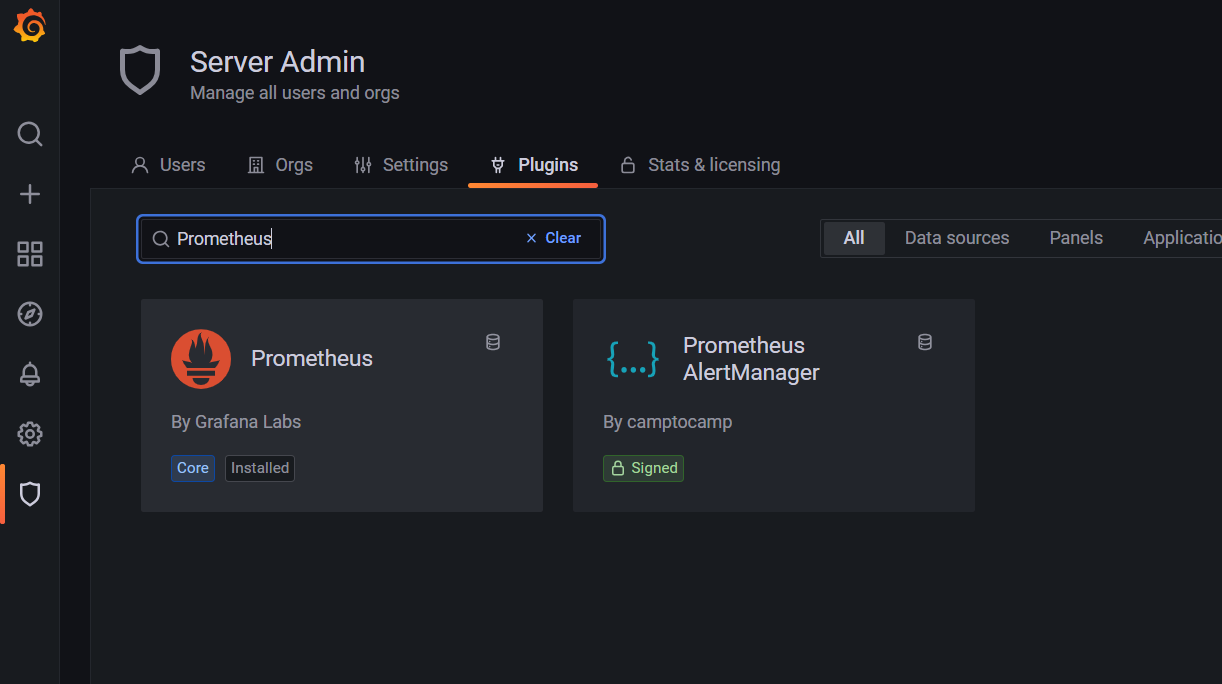This screenshot has height=684, width=1222.
Task: Filter plugins by Applications
Action: pos(1182,238)
